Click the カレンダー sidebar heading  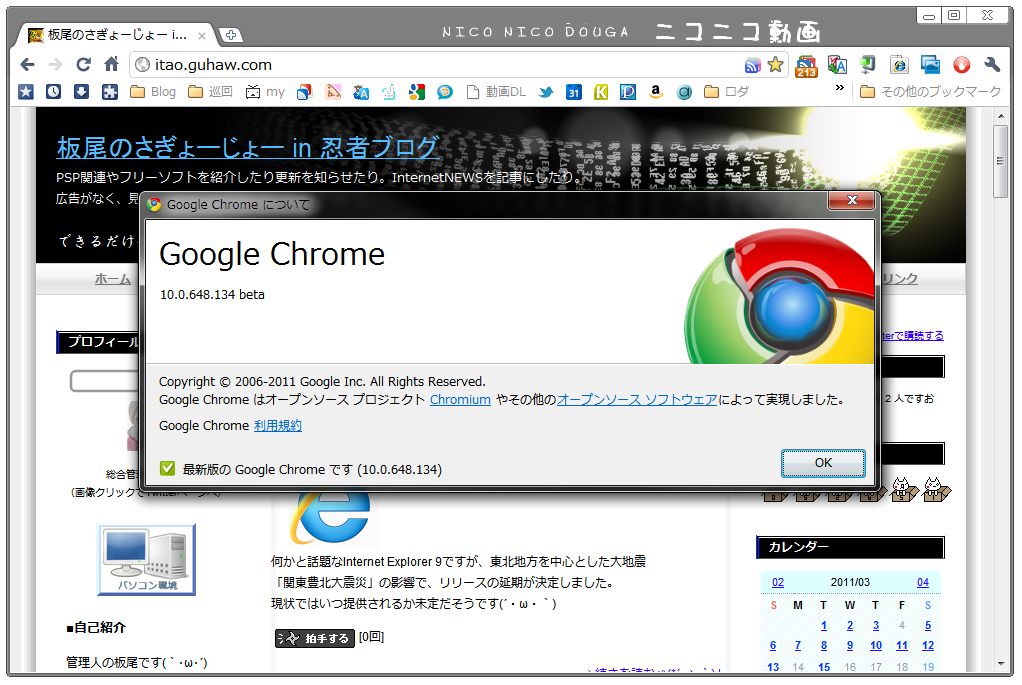(851, 547)
